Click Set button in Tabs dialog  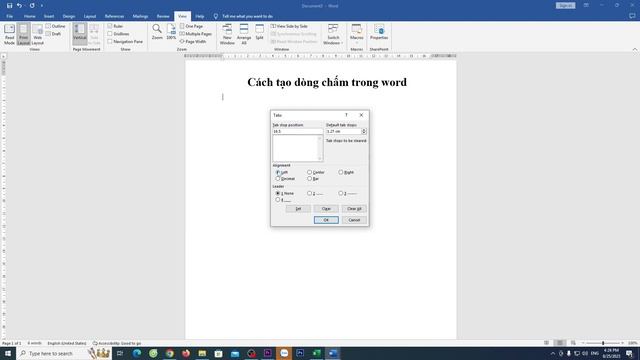click(x=298, y=209)
